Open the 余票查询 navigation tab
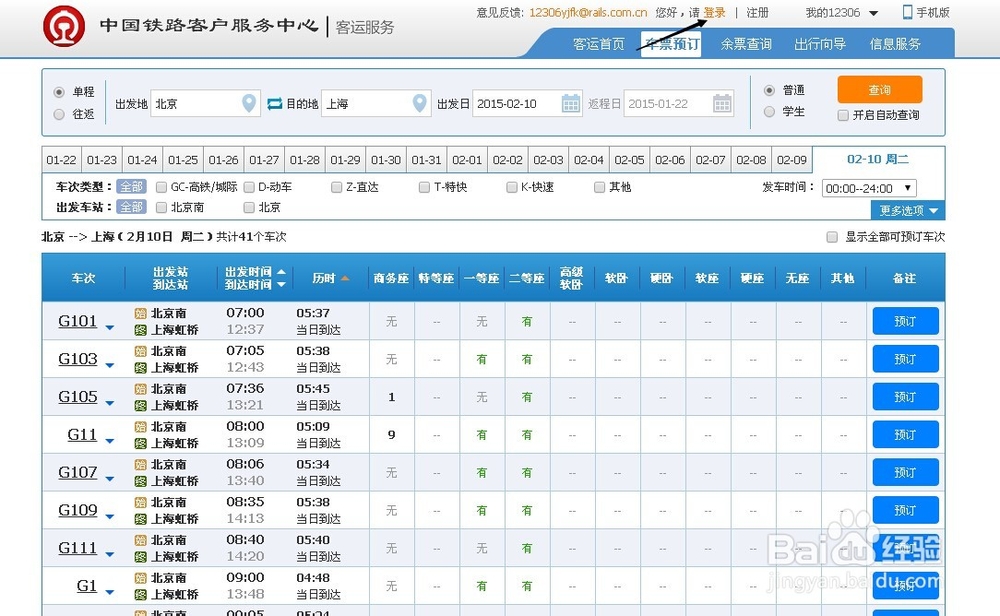 click(746, 44)
